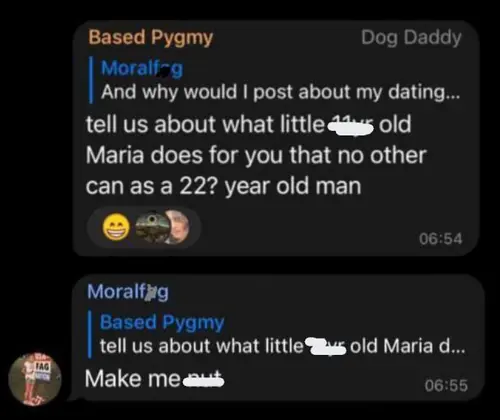
Task: Click the quoted Based Pygmy name in the reply
Action: pos(162,322)
